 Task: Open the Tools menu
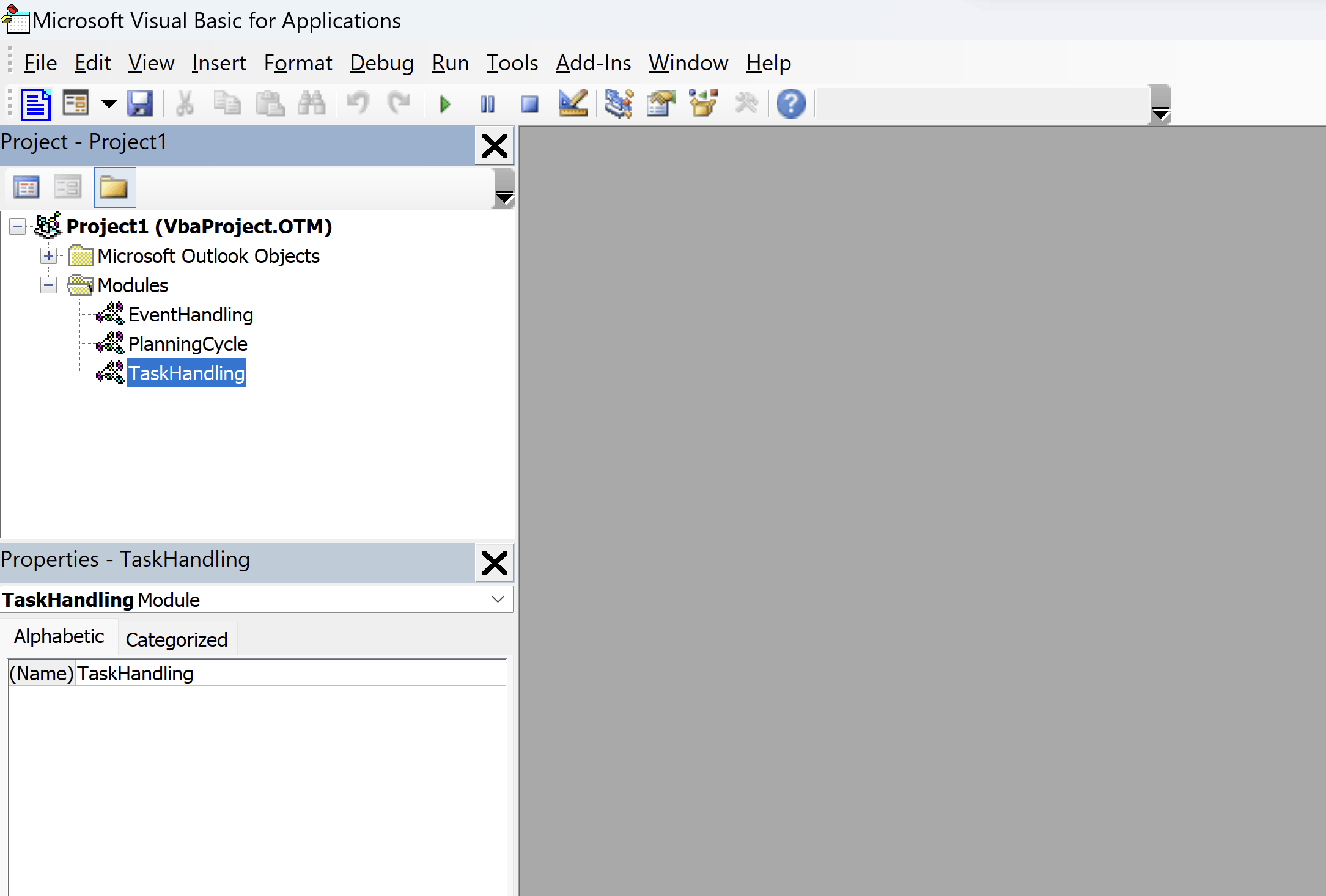point(512,63)
